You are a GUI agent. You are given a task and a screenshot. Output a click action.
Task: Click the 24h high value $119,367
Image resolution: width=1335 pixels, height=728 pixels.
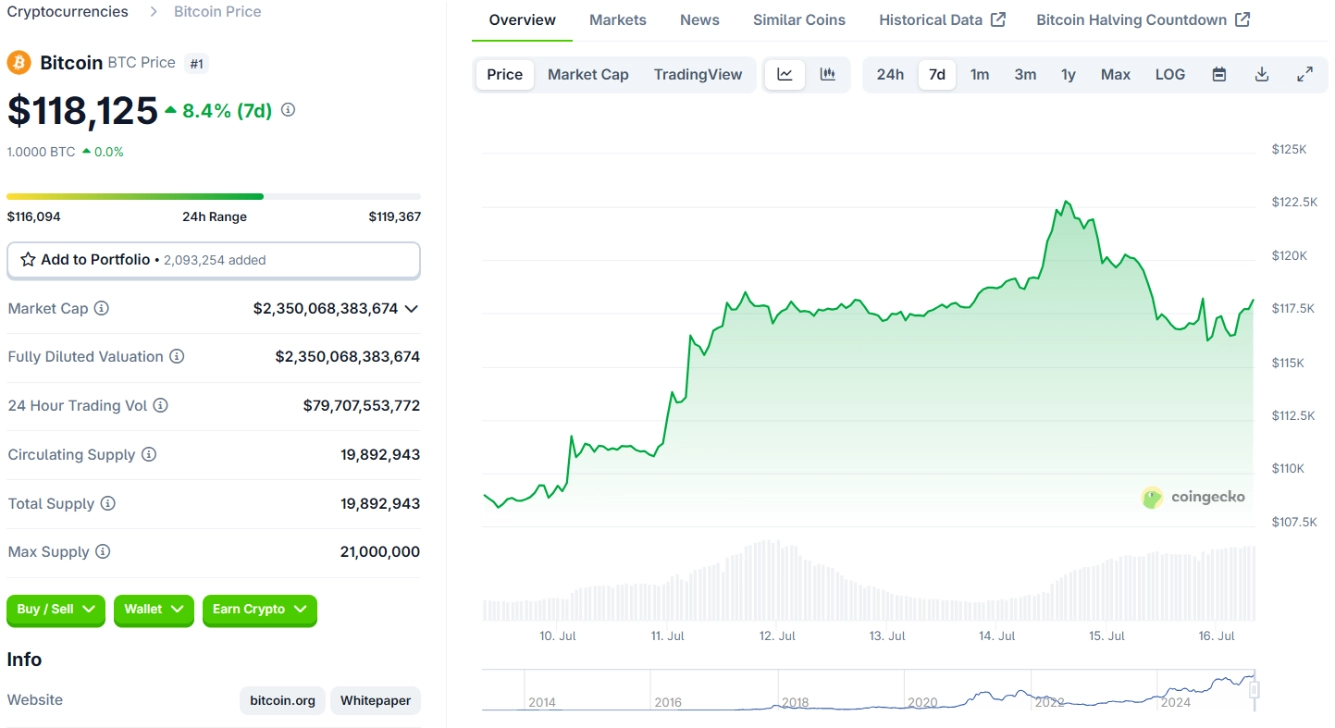pos(395,217)
